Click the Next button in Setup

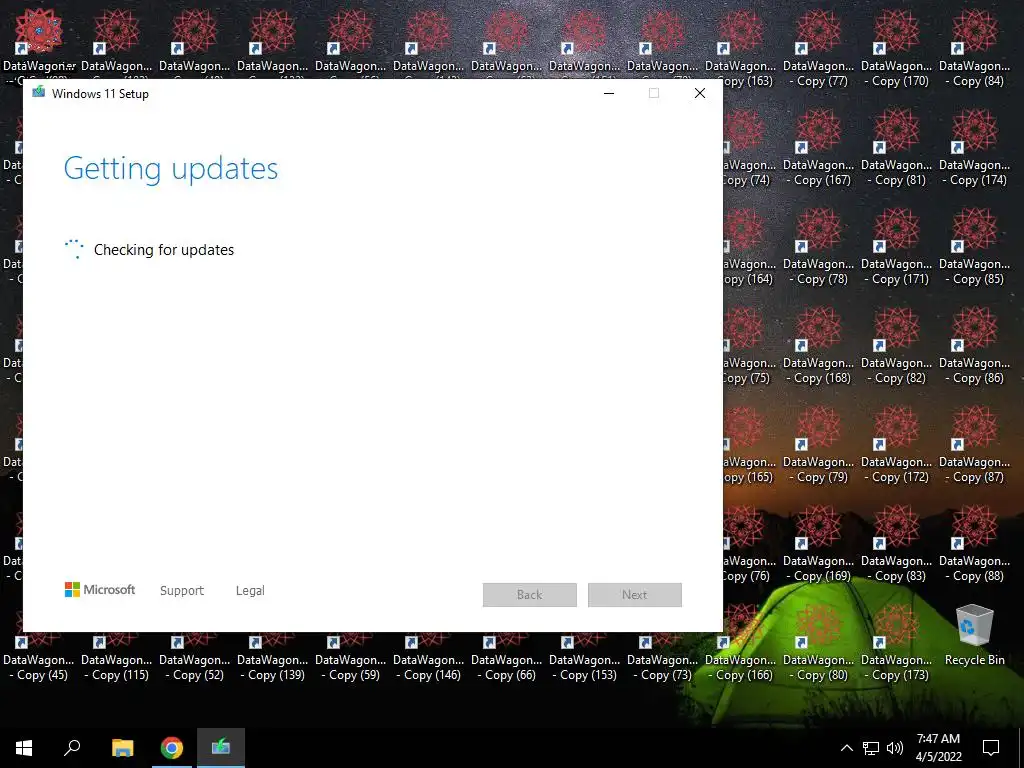pyautogui.click(x=635, y=595)
